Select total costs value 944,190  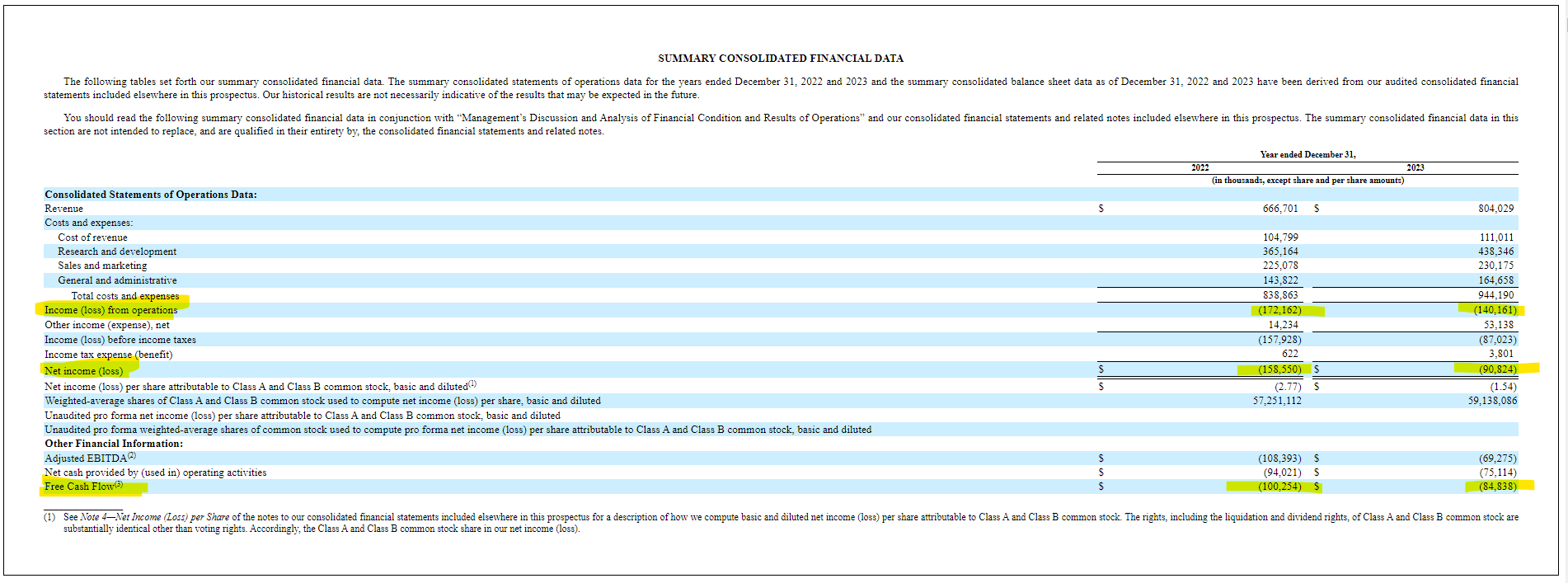pos(1495,295)
